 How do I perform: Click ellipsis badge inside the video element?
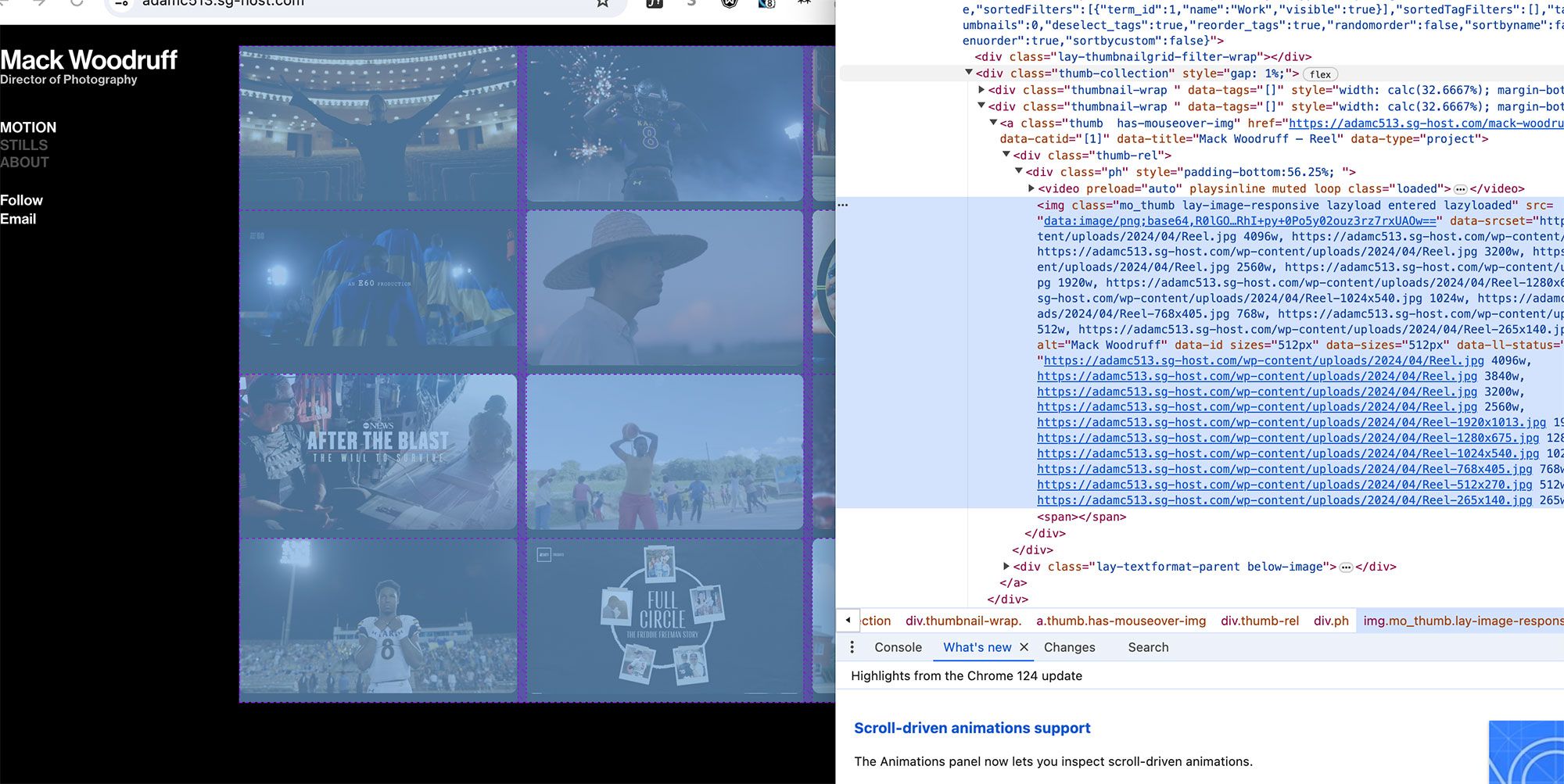click(1459, 189)
